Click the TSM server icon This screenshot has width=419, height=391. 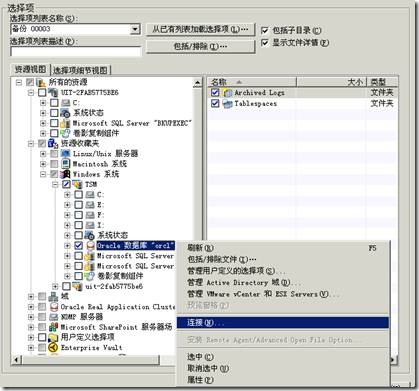(78, 184)
